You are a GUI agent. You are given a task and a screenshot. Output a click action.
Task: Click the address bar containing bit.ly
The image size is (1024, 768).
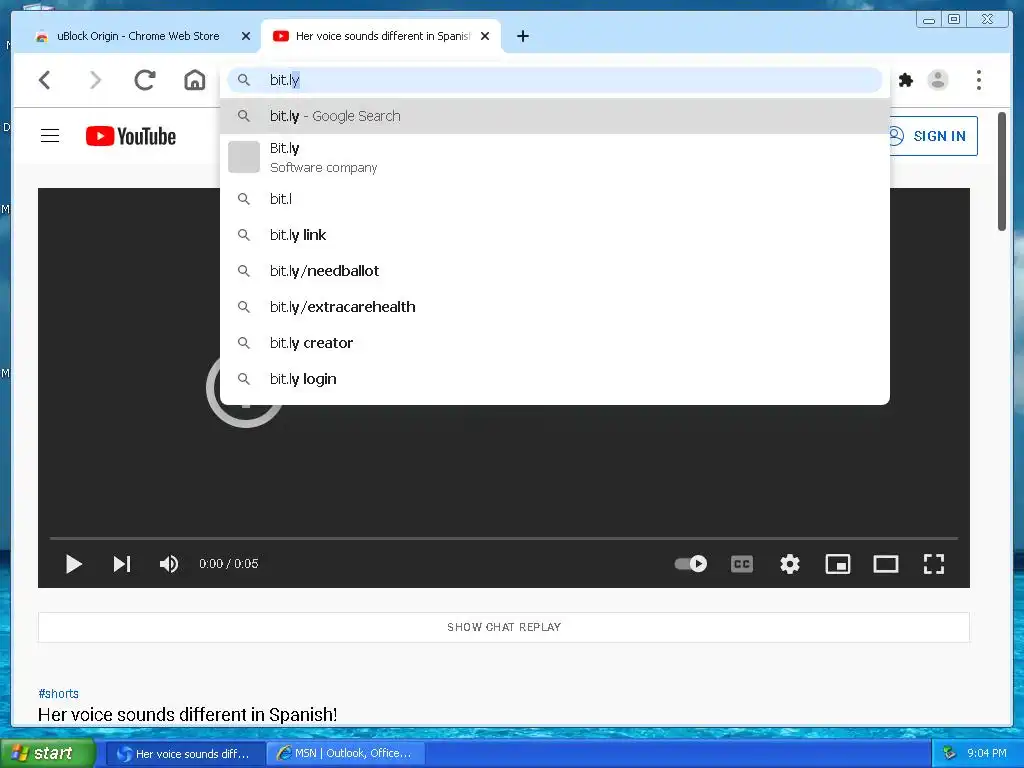(x=554, y=80)
